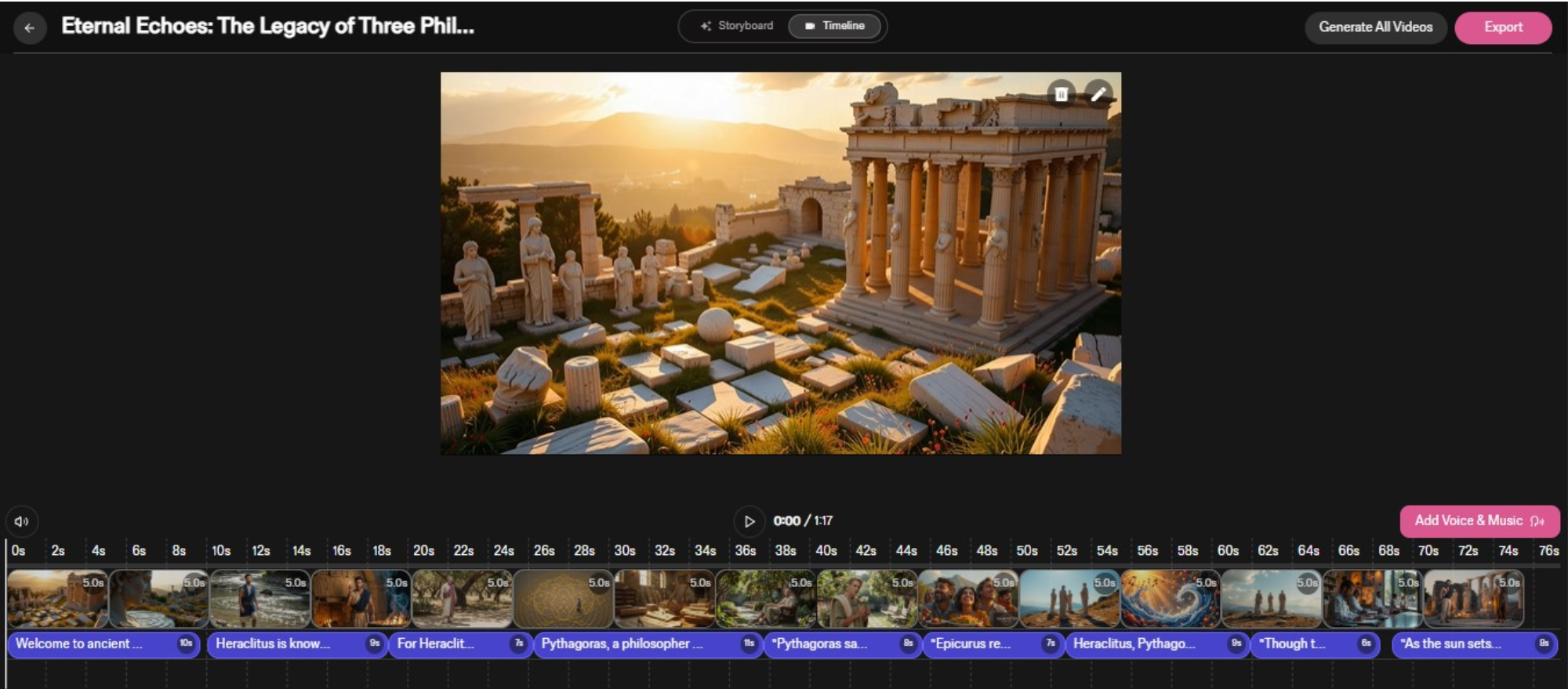Viewport: 1568px width, 689px height.
Task: Select the robed man in olive grove clip
Action: [462, 599]
